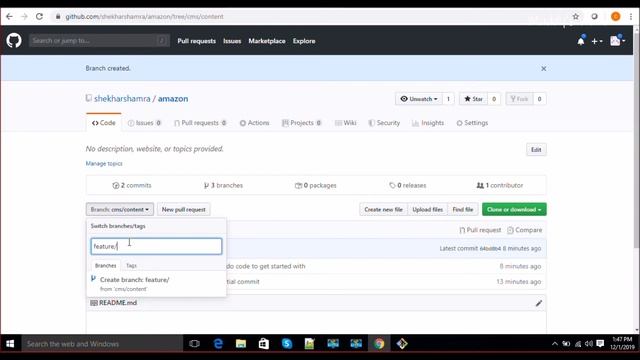The width and height of the screenshot is (640, 360).
Task: Open the user avatar menu
Action: [x=618, y=41]
